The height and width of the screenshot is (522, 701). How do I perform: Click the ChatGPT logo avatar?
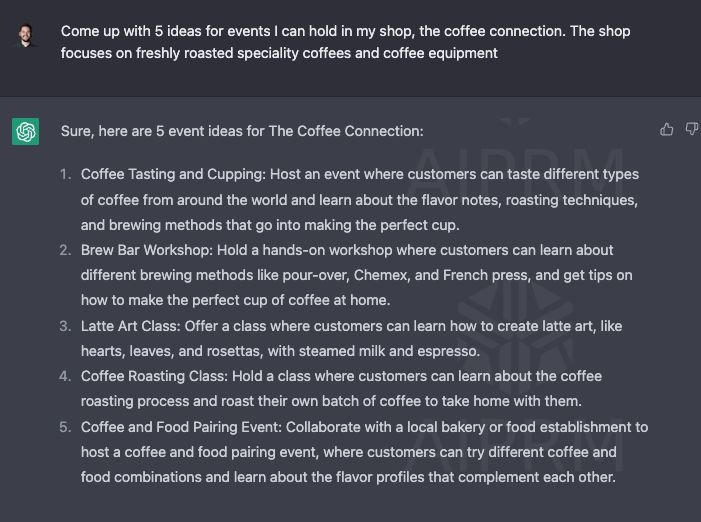coord(26,131)
